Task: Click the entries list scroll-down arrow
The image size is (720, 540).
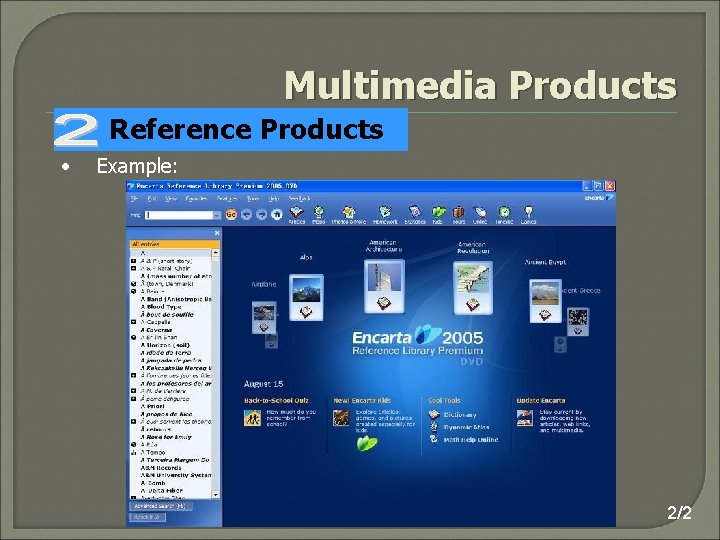Action: click(215, 495)
